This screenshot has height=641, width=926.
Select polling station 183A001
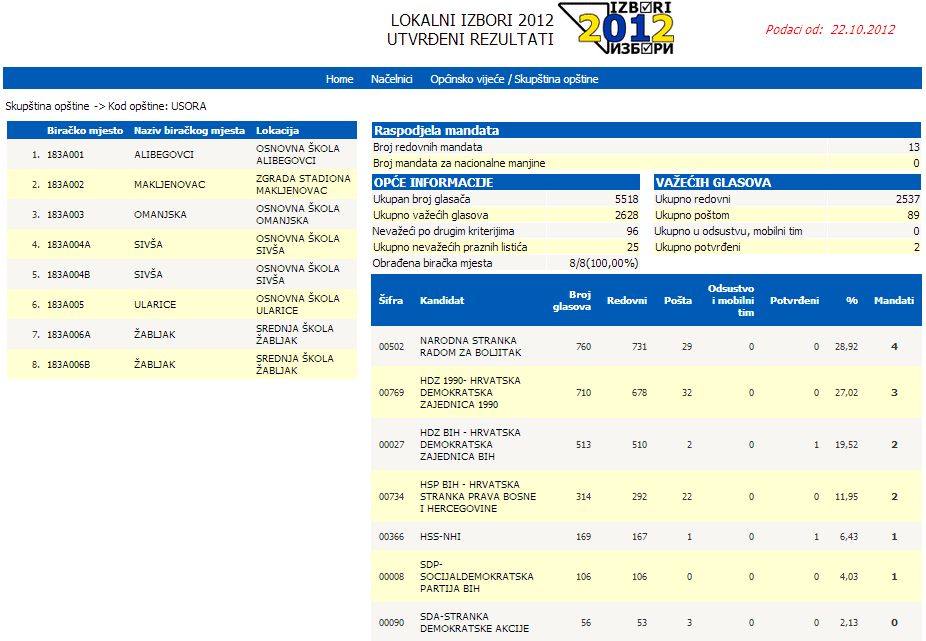pyautogui.click(x=66, y=155)
